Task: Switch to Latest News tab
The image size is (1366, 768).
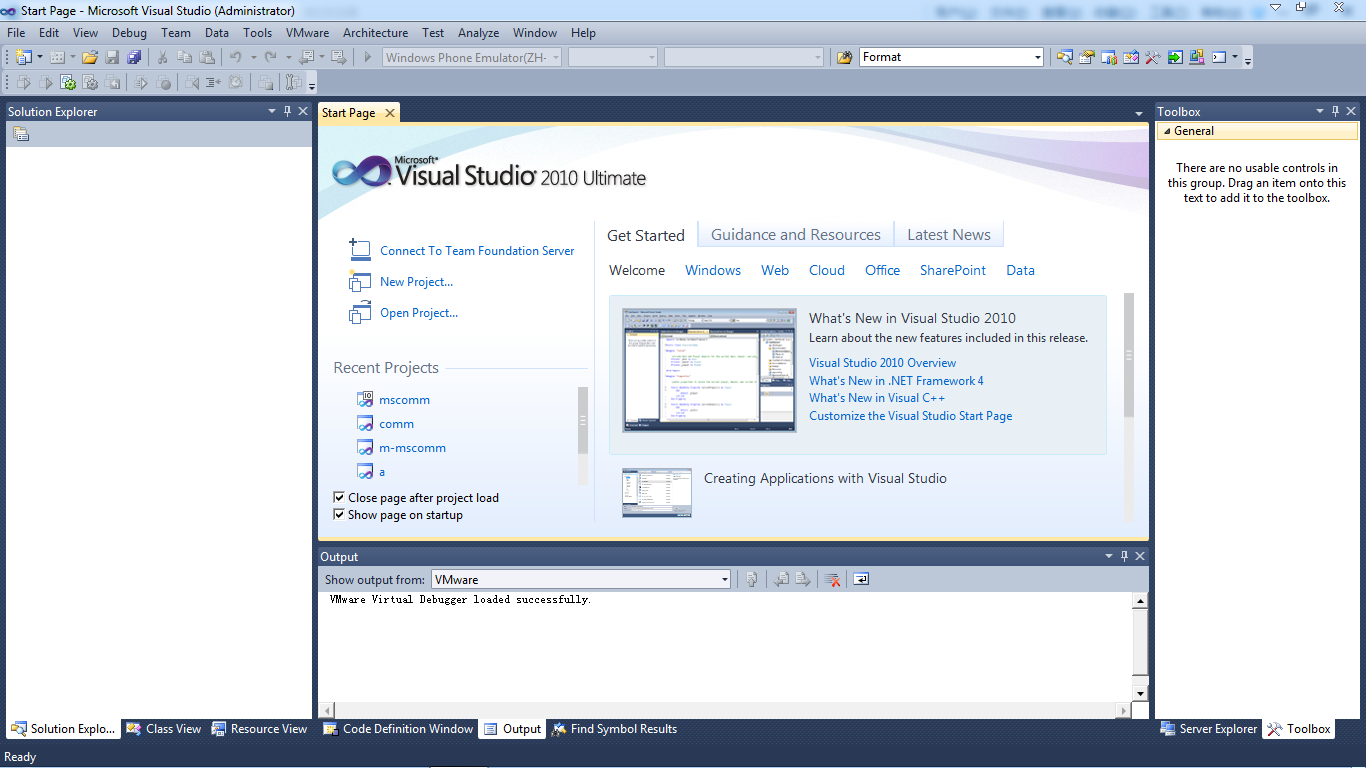Action: click(x=949, y=235)
